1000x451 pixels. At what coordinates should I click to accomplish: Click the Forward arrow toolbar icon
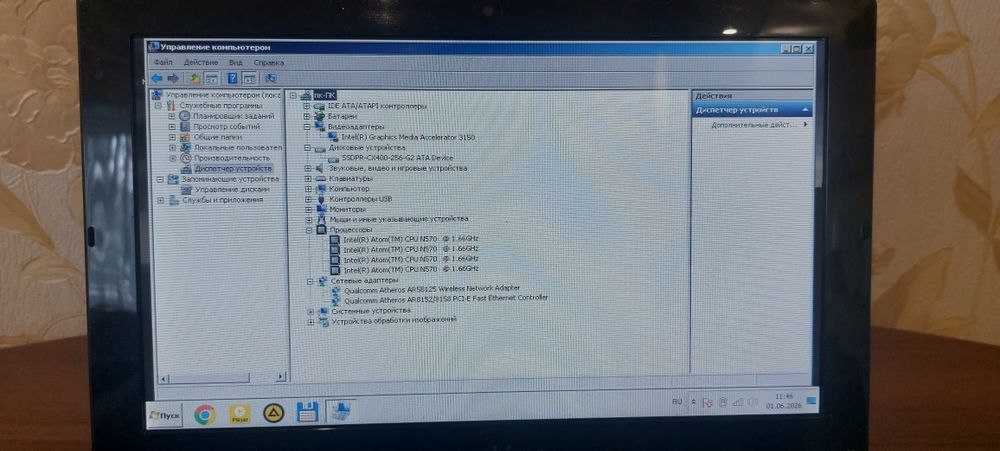(173, 78)
